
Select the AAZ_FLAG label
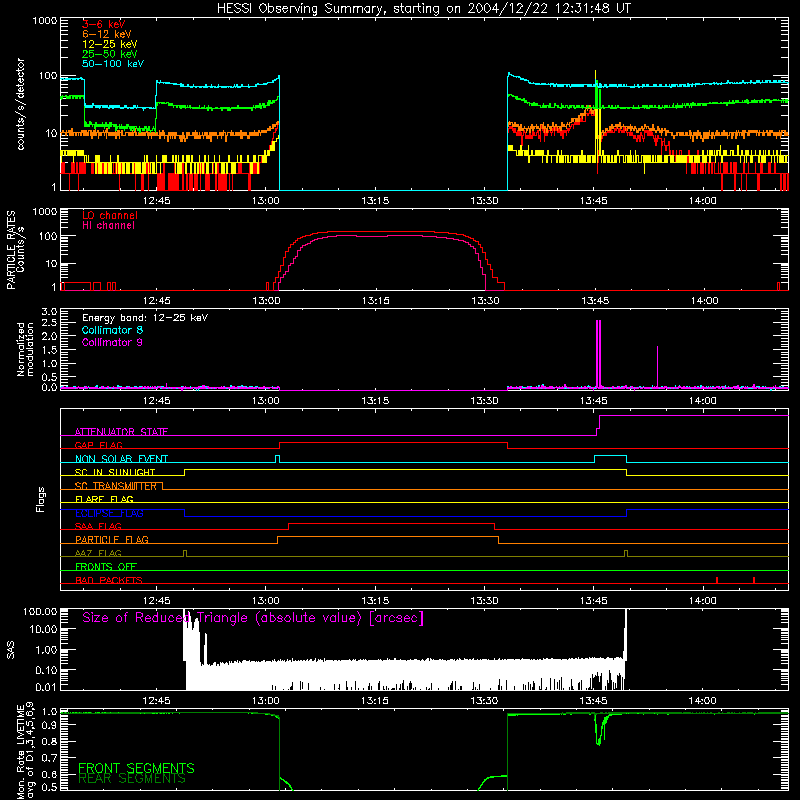tap(98, 553)
